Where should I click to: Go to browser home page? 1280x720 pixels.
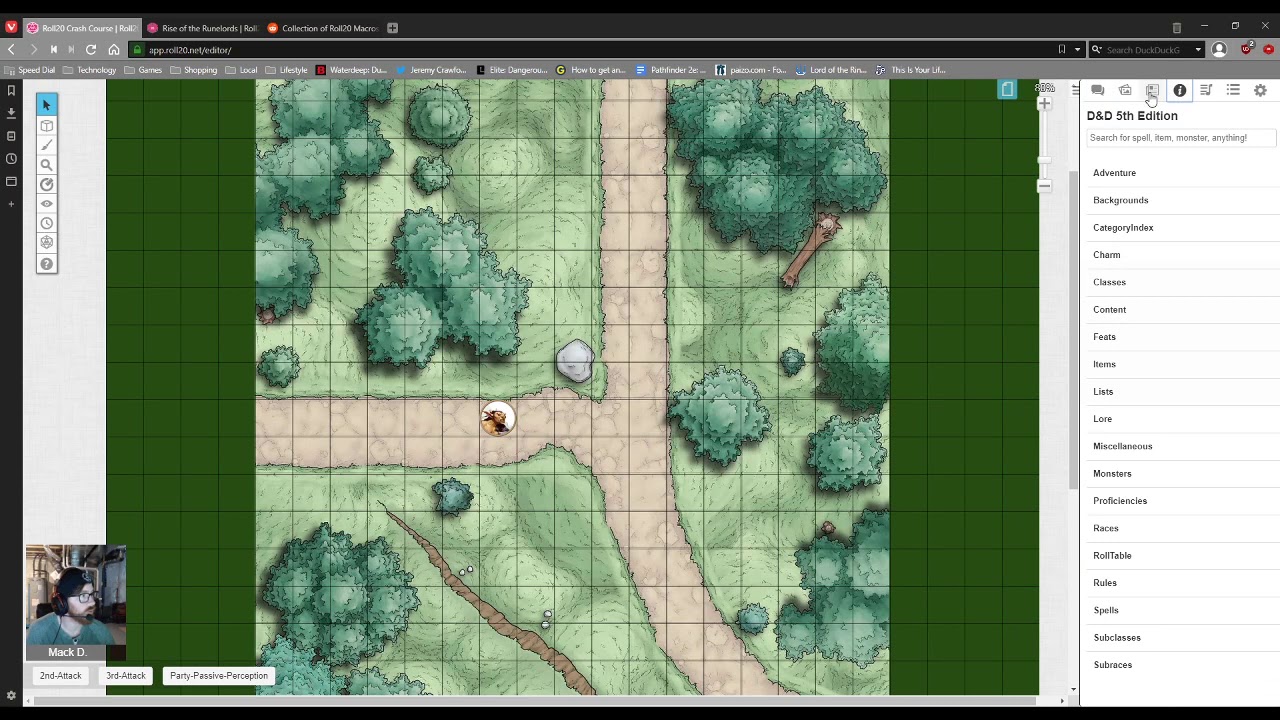pyautogui.click(x=114, y=49)
